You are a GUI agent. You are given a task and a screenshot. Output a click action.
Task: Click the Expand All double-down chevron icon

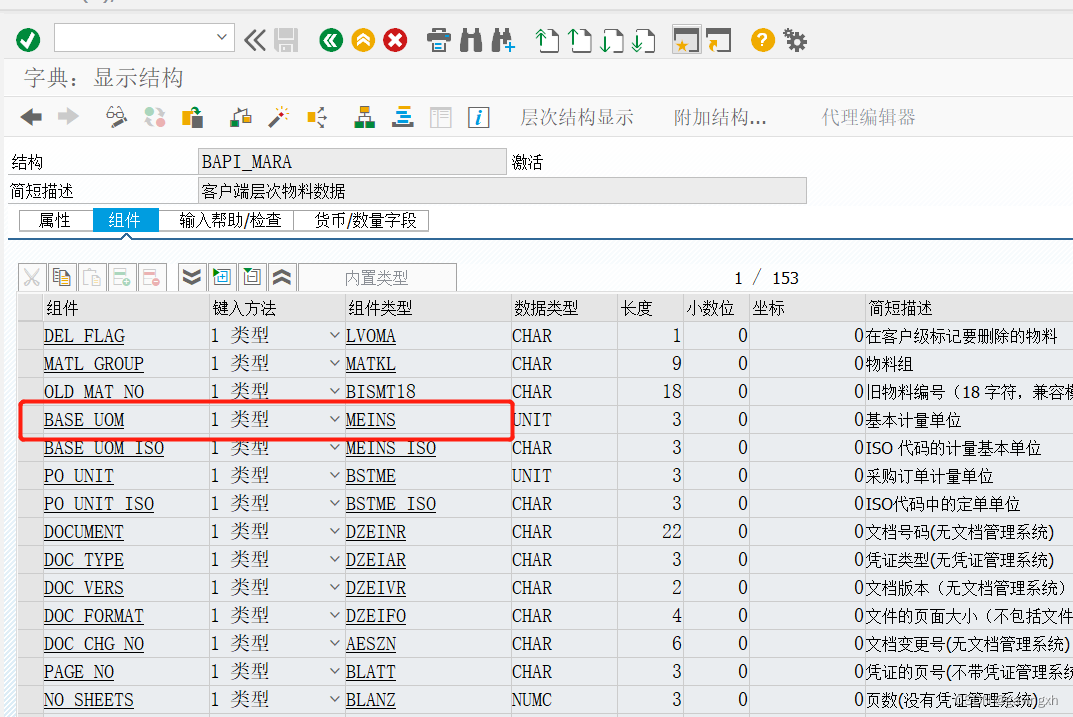[x=192, y=277]
